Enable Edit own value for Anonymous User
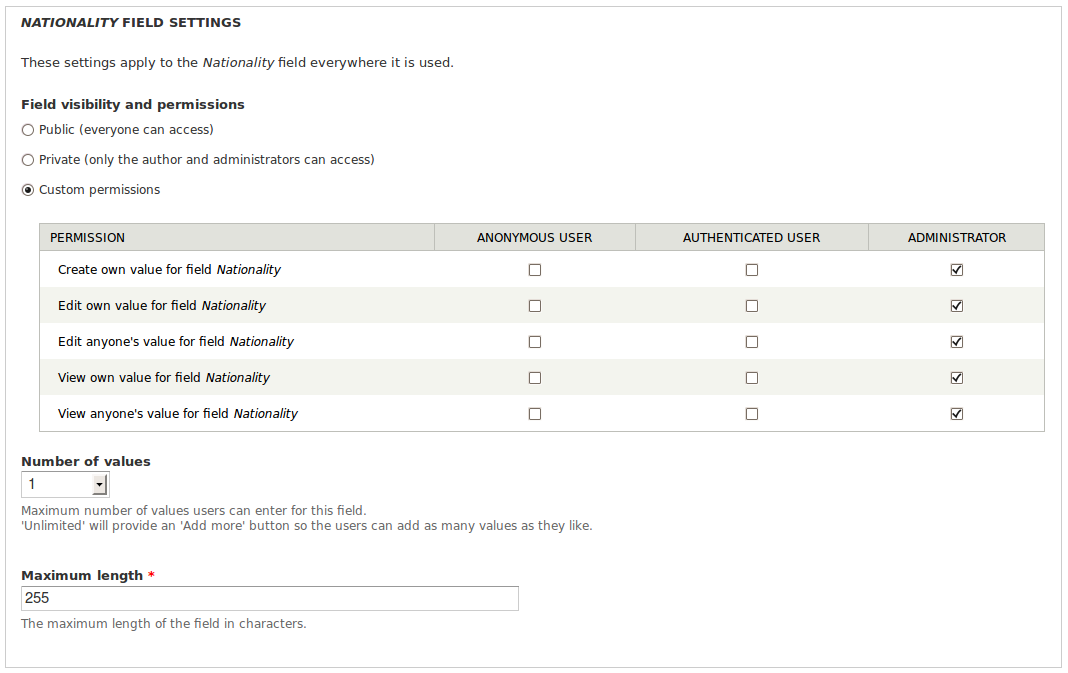The width and height of the screenshot is (1068, 673). point(535,307)
